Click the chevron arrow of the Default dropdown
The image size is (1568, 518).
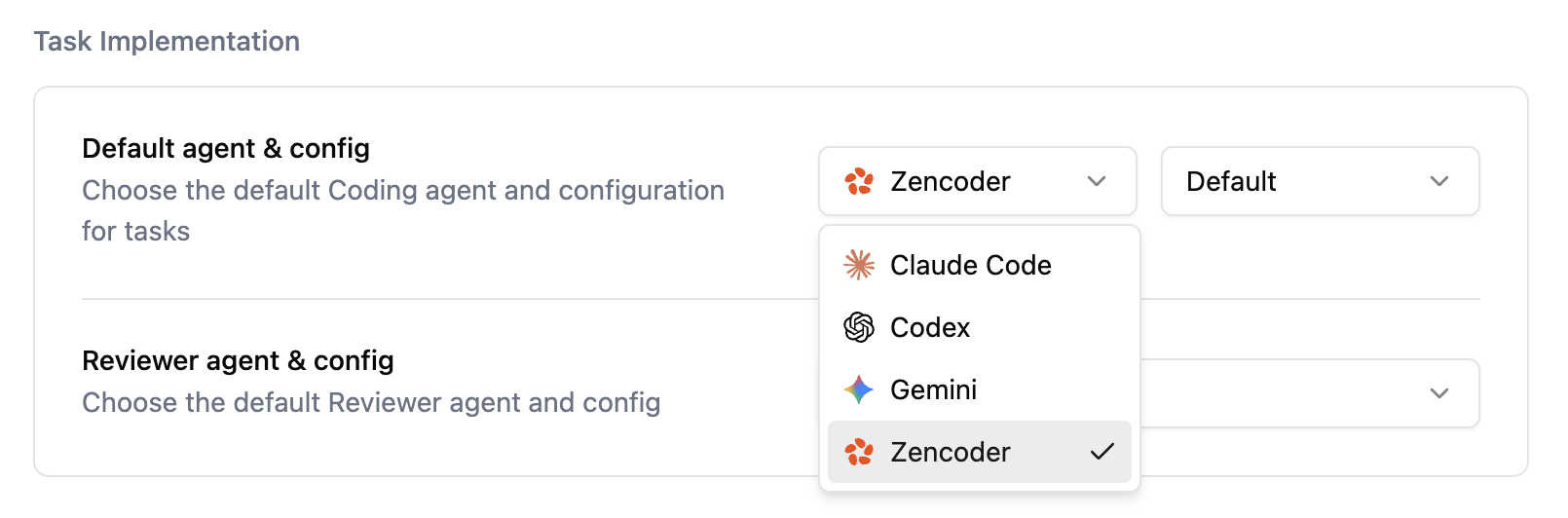(x=1439, y=181)
